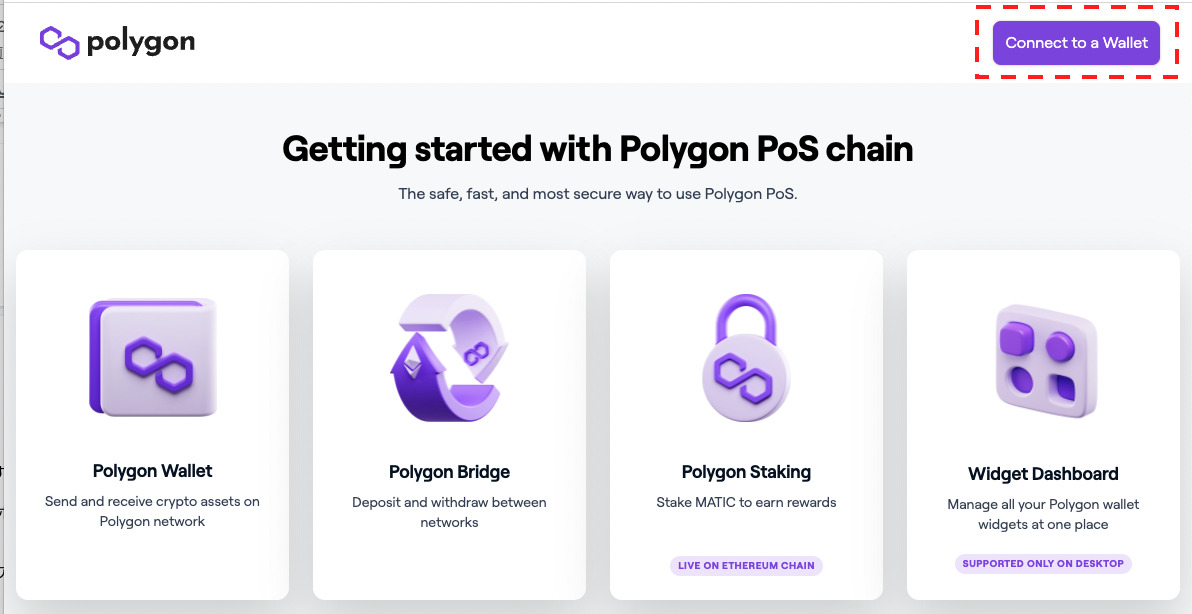Click the 'safe, fast, and most secure' subtitle
This screenshot has width=1192, height=614.
coord(597,194)
